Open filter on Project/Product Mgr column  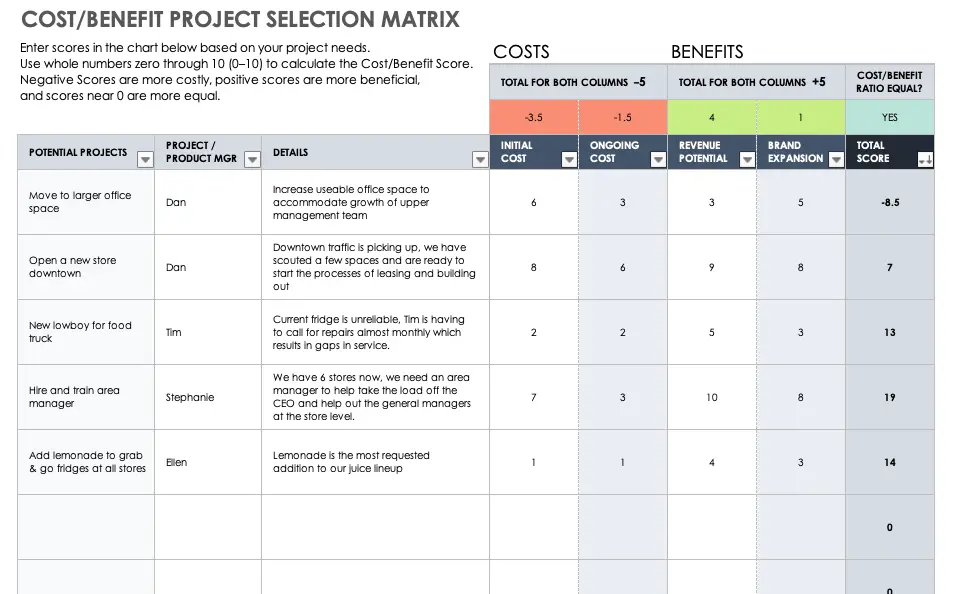pos(251,159)
